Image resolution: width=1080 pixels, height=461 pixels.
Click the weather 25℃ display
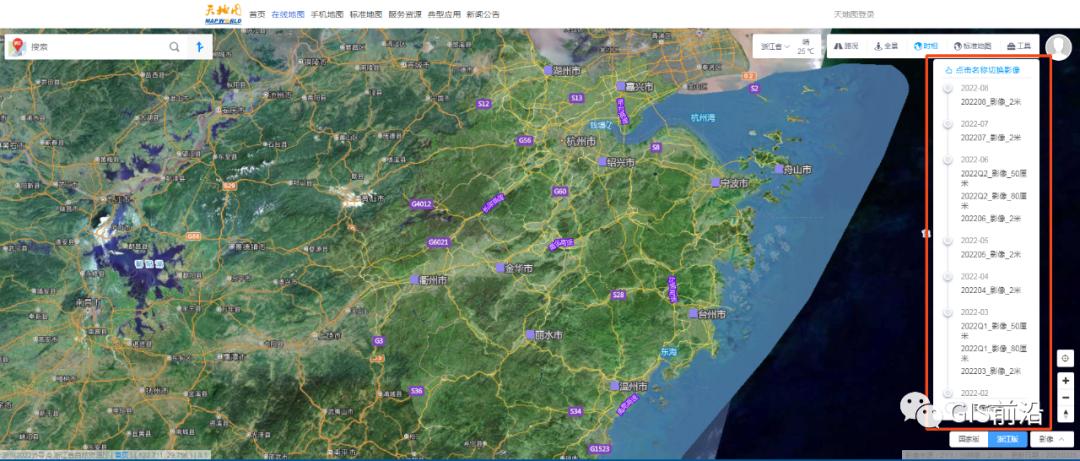805,47
